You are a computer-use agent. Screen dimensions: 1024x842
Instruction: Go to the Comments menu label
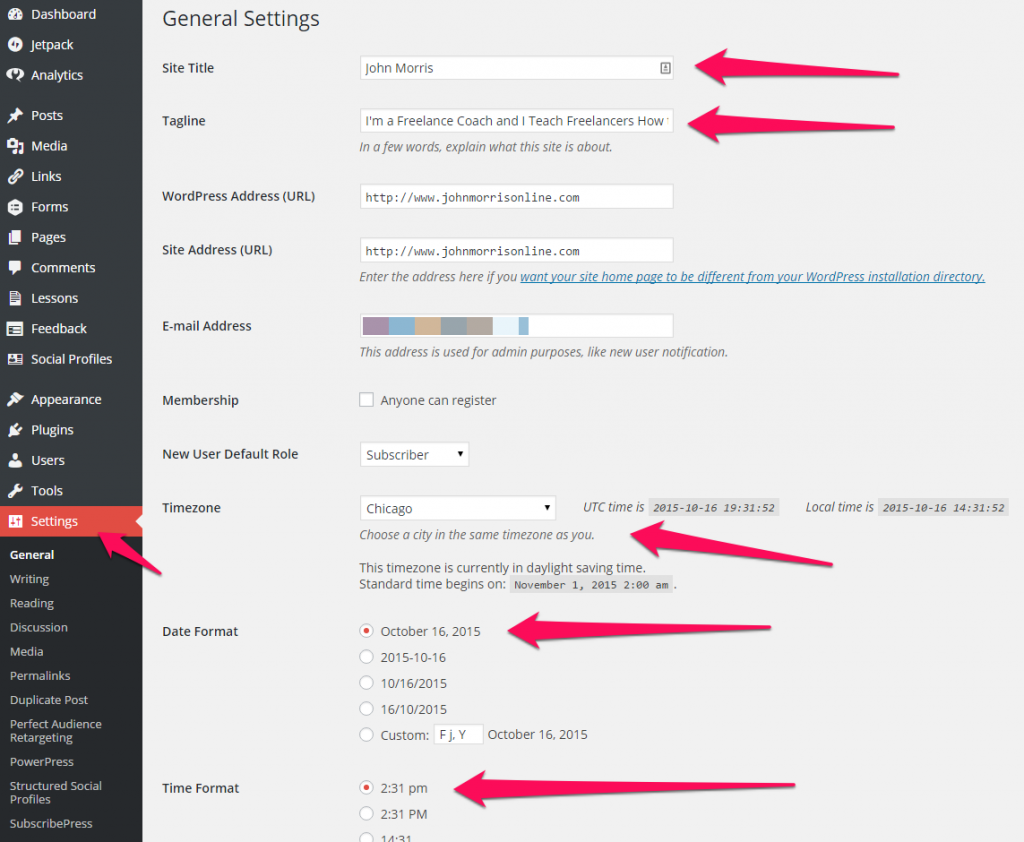[63, 267]
